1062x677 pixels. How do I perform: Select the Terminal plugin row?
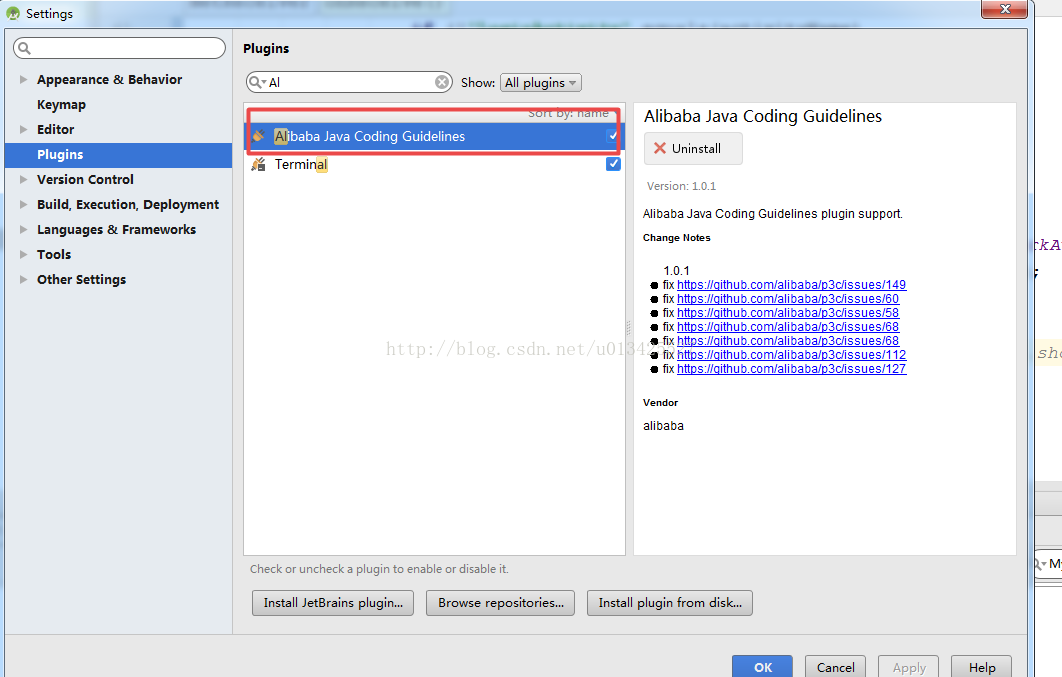[x=434, y=164]
